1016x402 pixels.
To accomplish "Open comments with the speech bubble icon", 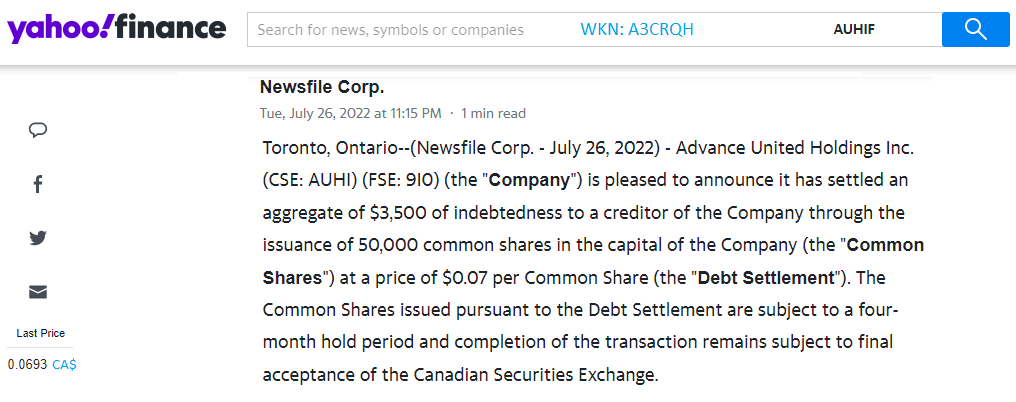I will [39, 130].
